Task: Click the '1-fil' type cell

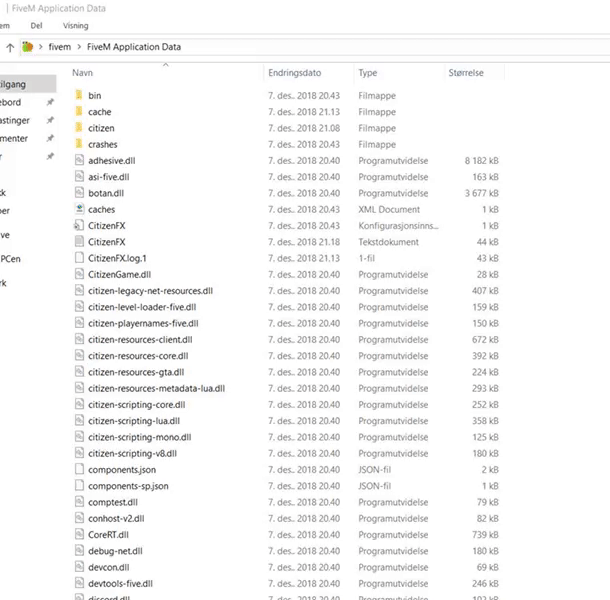Action: [366, 258]
